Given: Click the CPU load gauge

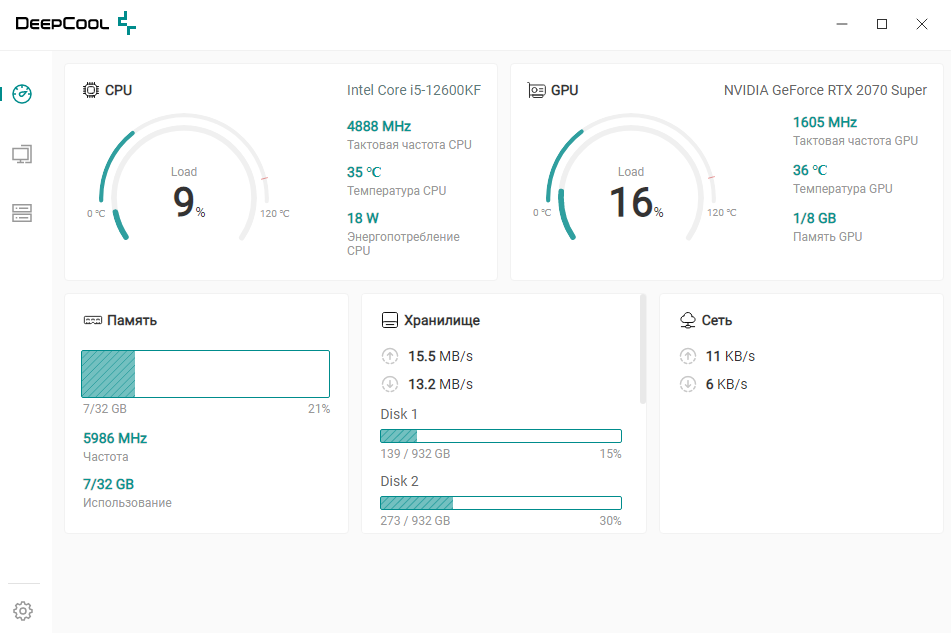Looking at the screenshot, I should pyautogui.click(x=184, y=179).
